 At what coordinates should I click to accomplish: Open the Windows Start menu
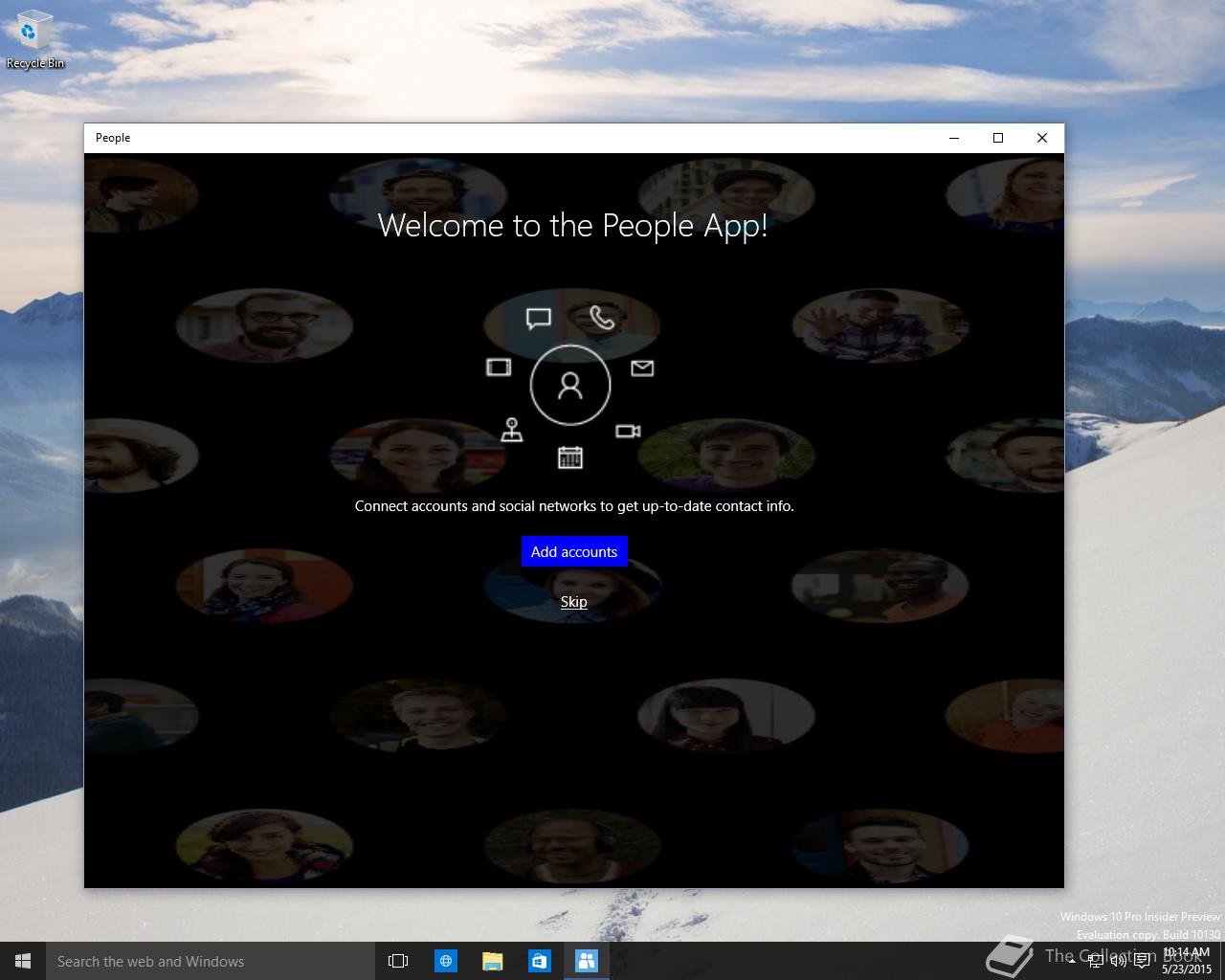(23, 961)
